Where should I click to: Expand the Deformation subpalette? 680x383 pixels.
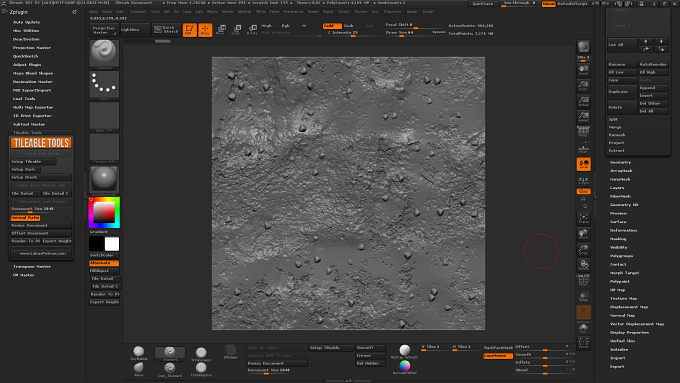click(x=624, y=230)
